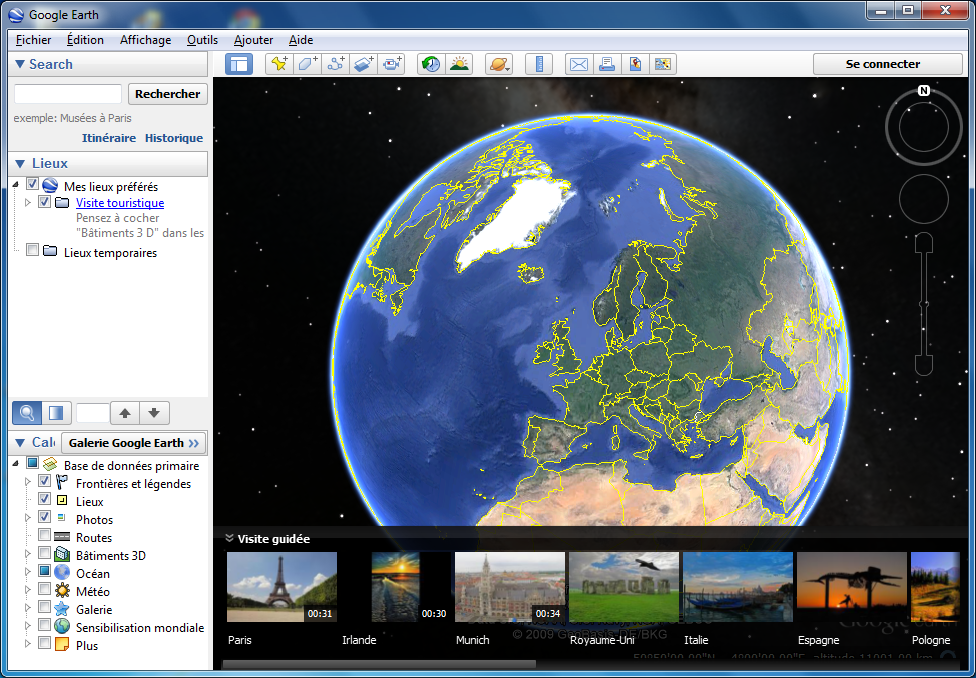The image size is (976, 678).
Task: Expand the Plus tree node
Action: coord(27,643)
